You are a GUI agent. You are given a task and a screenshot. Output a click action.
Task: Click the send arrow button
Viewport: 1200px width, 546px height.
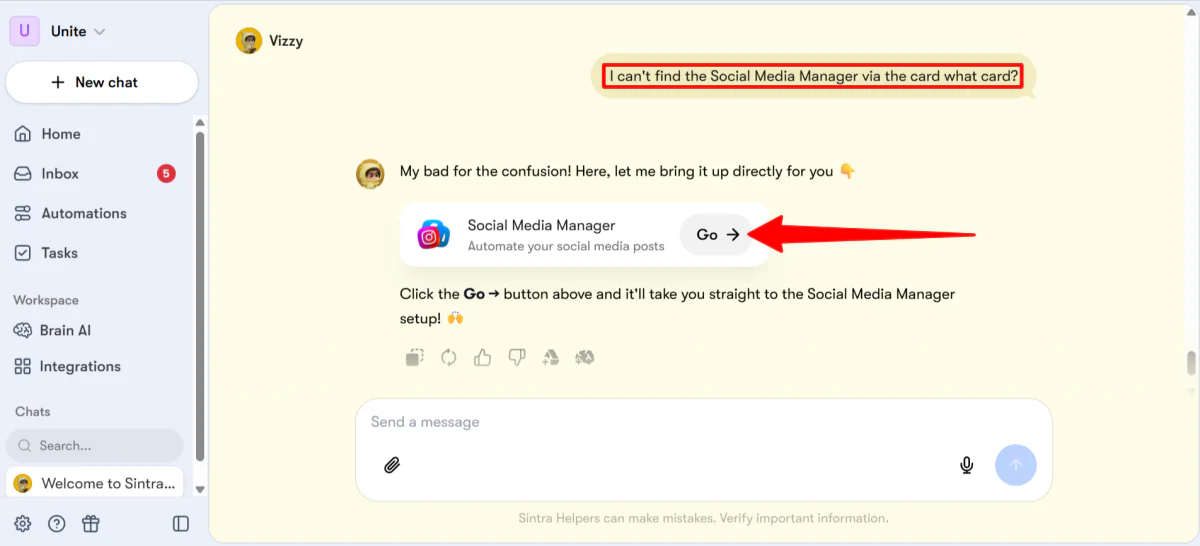coord(1016,465)
